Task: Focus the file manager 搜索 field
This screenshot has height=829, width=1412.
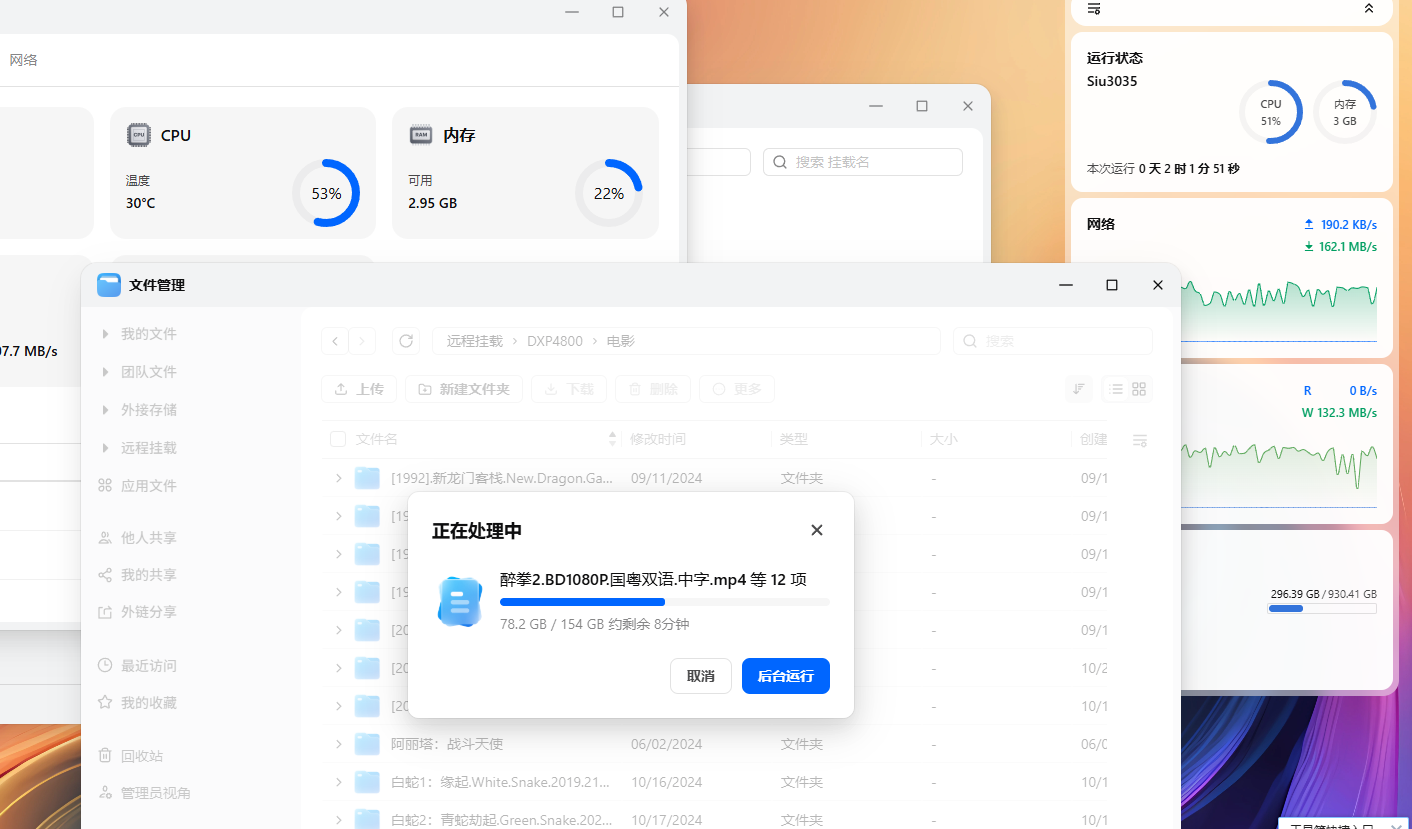Action: pos(1053,341)
